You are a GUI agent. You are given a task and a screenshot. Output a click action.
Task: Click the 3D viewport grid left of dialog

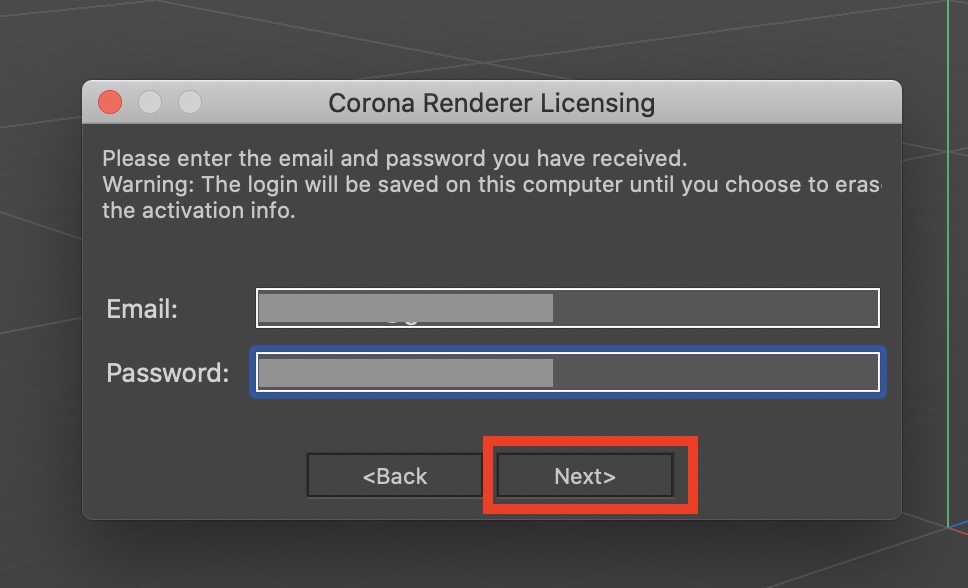[40, 300]
